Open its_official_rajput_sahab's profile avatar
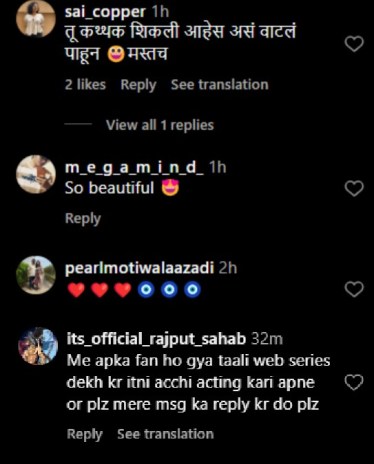This screenshot has width=374, height=464. pos(38,346)
